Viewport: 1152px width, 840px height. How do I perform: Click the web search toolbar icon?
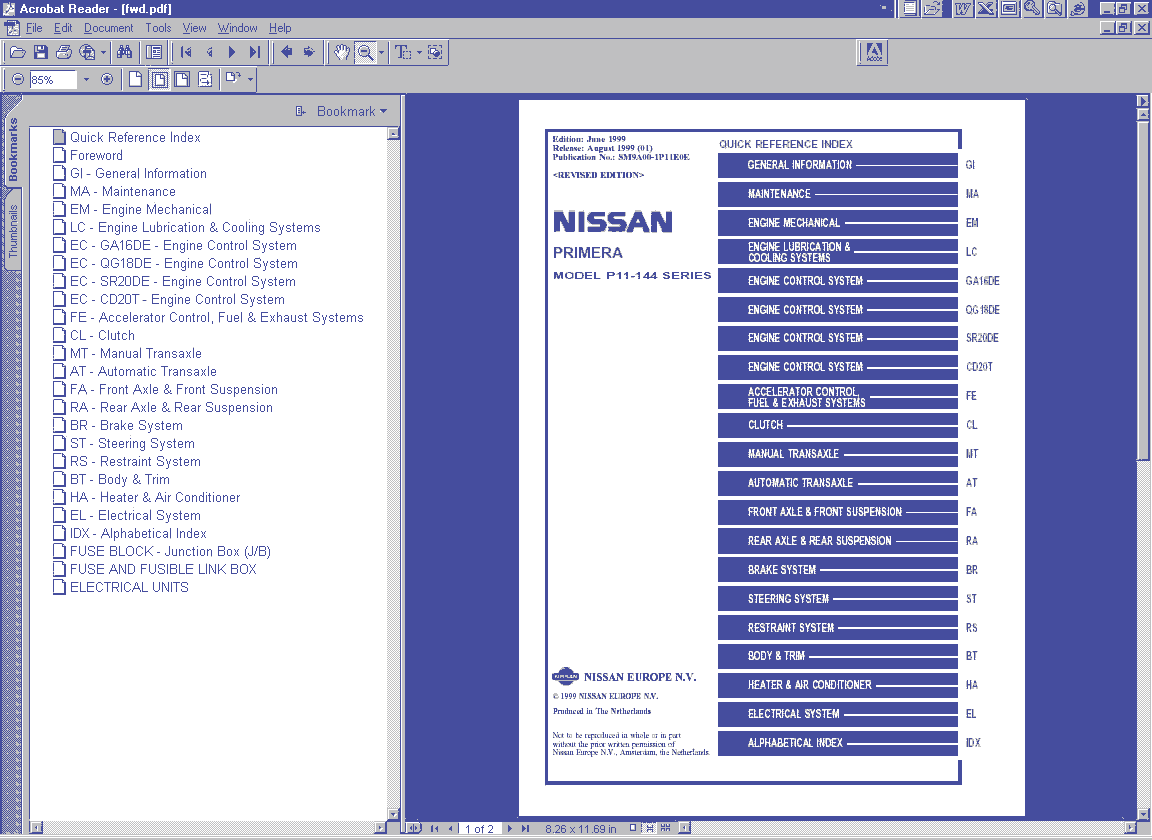pyautogui.click(x=87, y=52)
